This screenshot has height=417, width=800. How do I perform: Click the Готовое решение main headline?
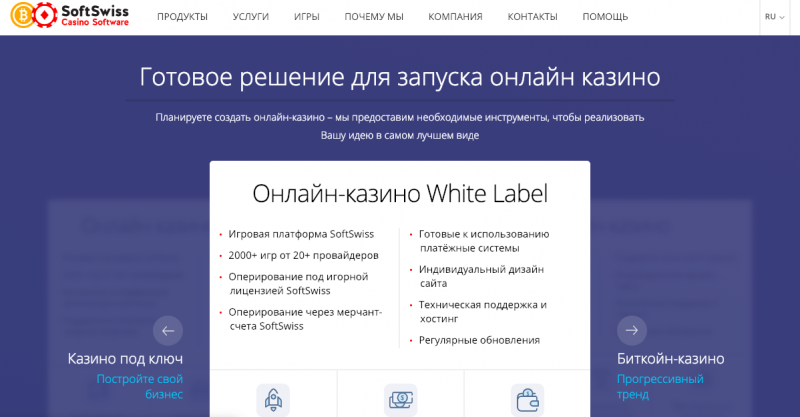point(400,77)
